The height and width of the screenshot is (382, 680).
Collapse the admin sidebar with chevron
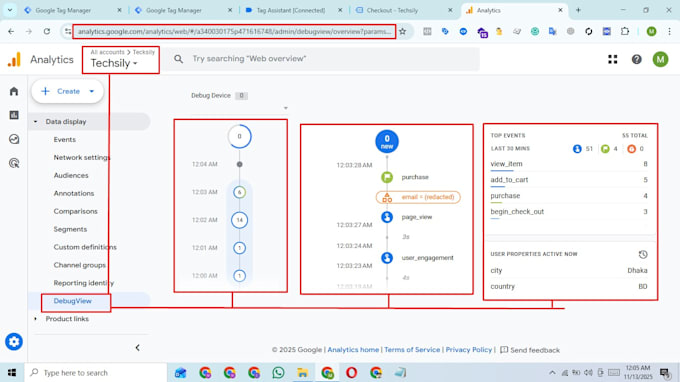[x=137, y=348]
